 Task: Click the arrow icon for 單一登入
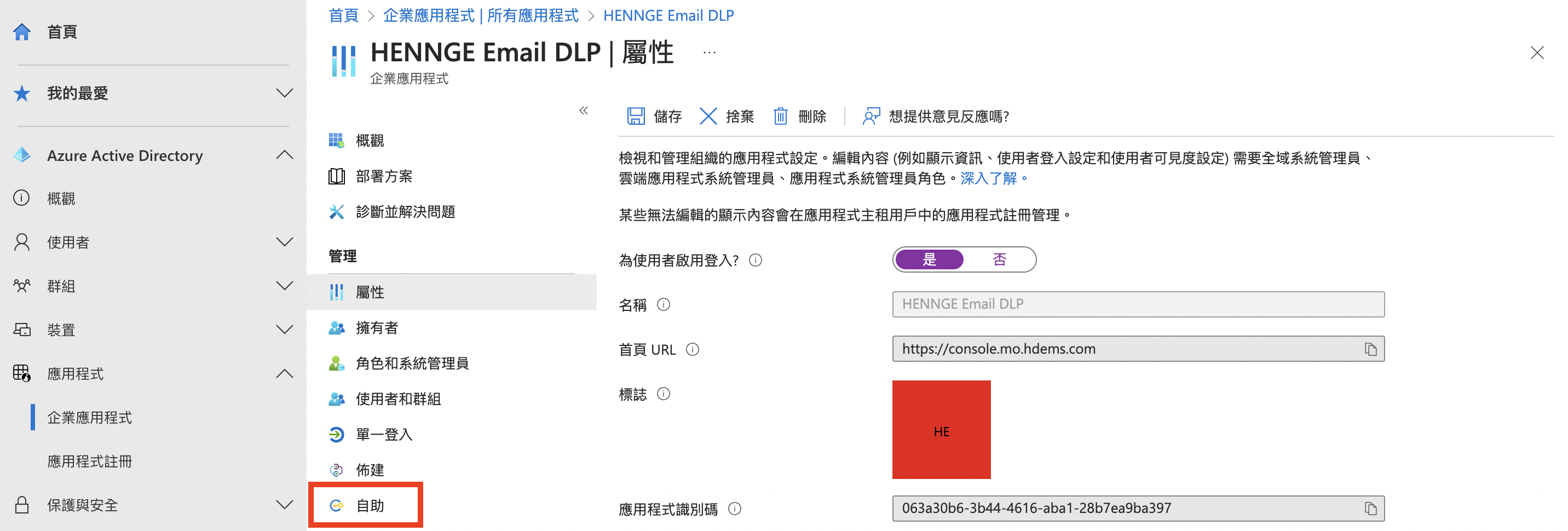[337, 434]
